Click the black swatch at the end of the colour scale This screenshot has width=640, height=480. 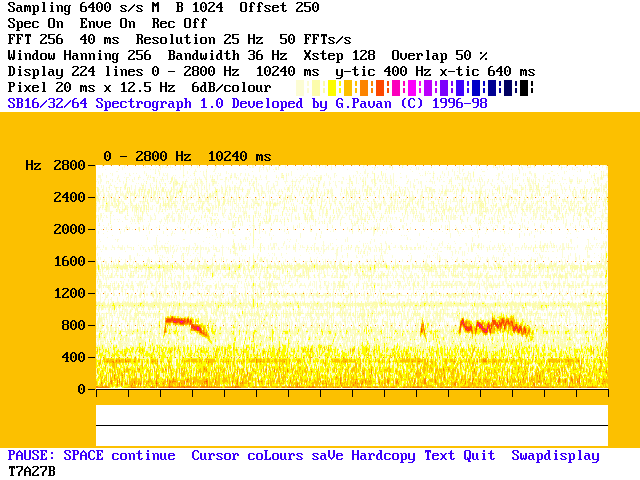click(x=524, y=88)
